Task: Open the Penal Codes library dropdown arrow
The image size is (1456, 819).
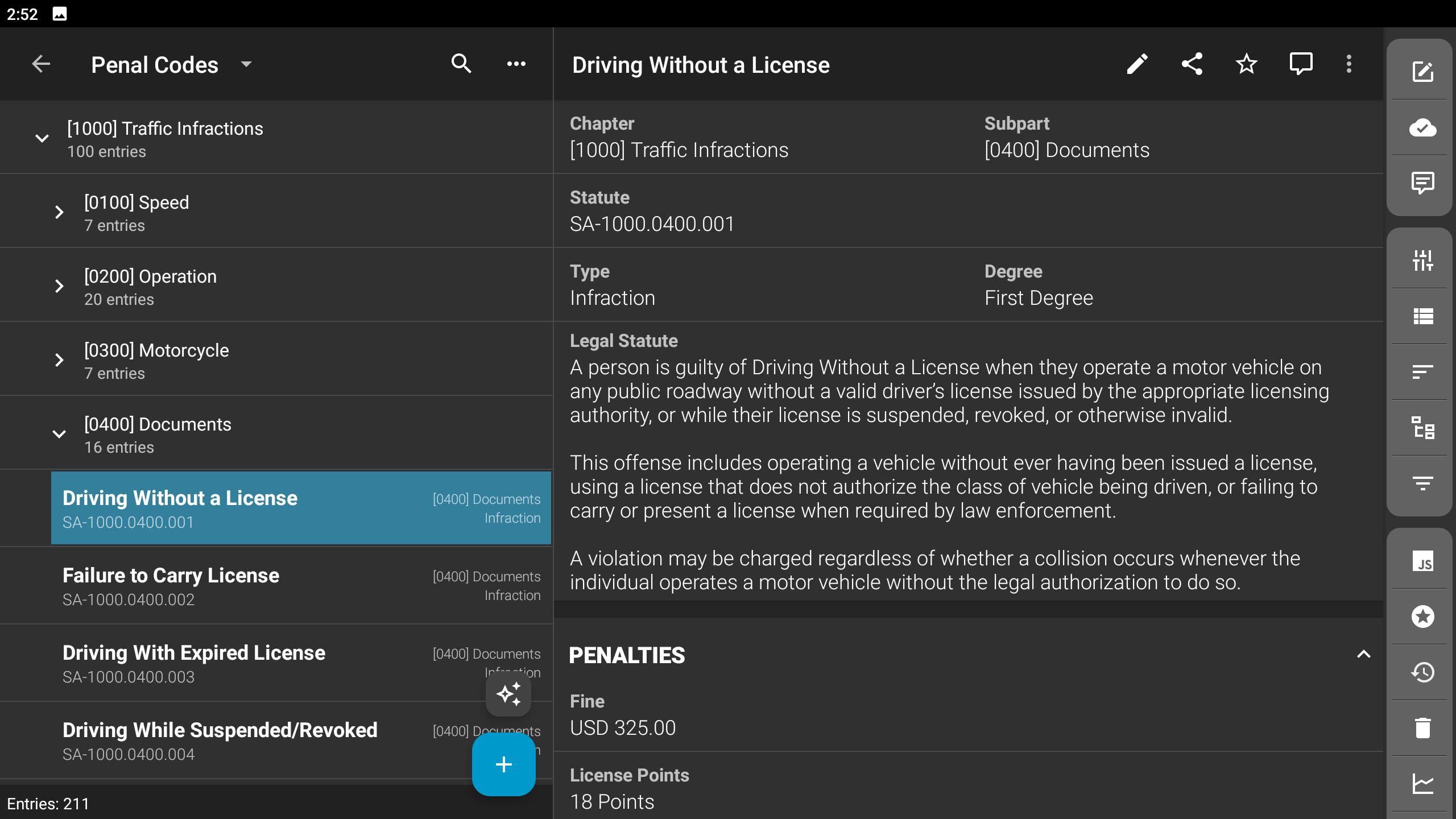Action: (246, 64)
